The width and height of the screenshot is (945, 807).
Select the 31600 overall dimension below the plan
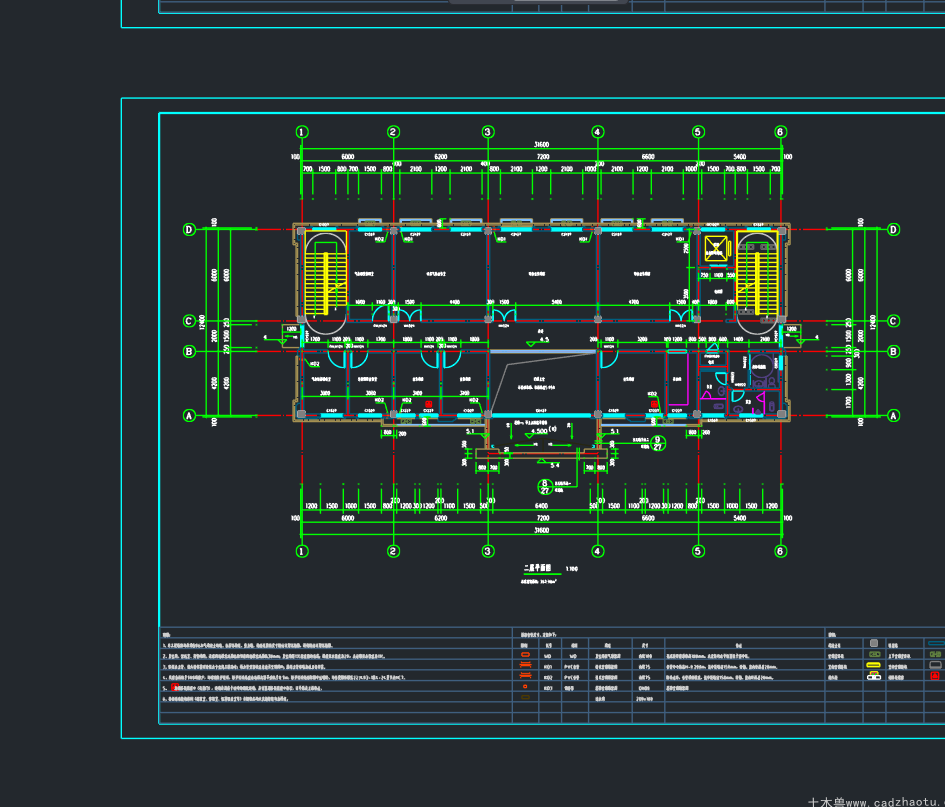coord(542,530)
